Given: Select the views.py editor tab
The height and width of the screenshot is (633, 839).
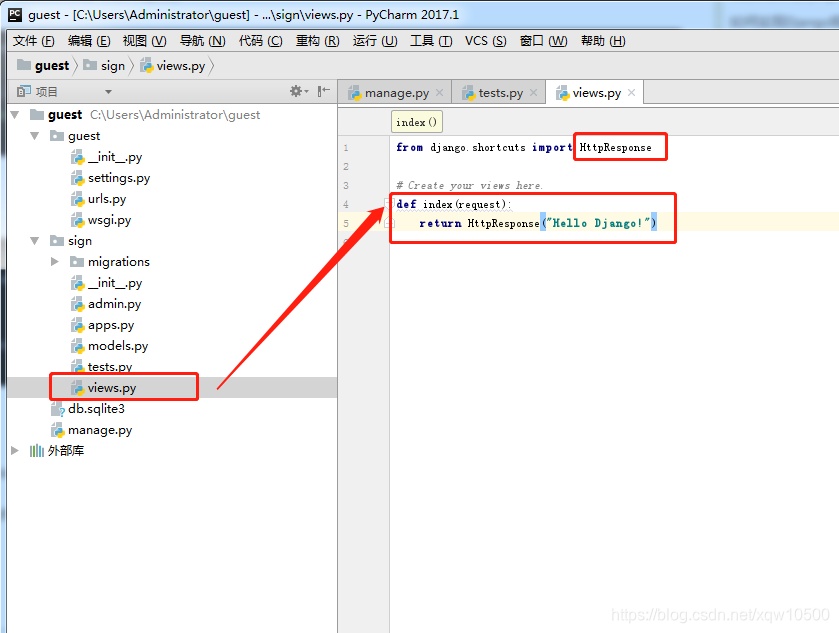Looking at the screenshot, I should (x=594, y=93).
